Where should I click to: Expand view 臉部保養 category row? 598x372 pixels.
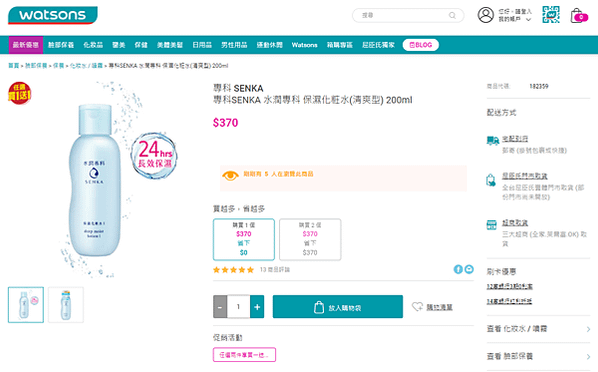click(x=539, y=356)
